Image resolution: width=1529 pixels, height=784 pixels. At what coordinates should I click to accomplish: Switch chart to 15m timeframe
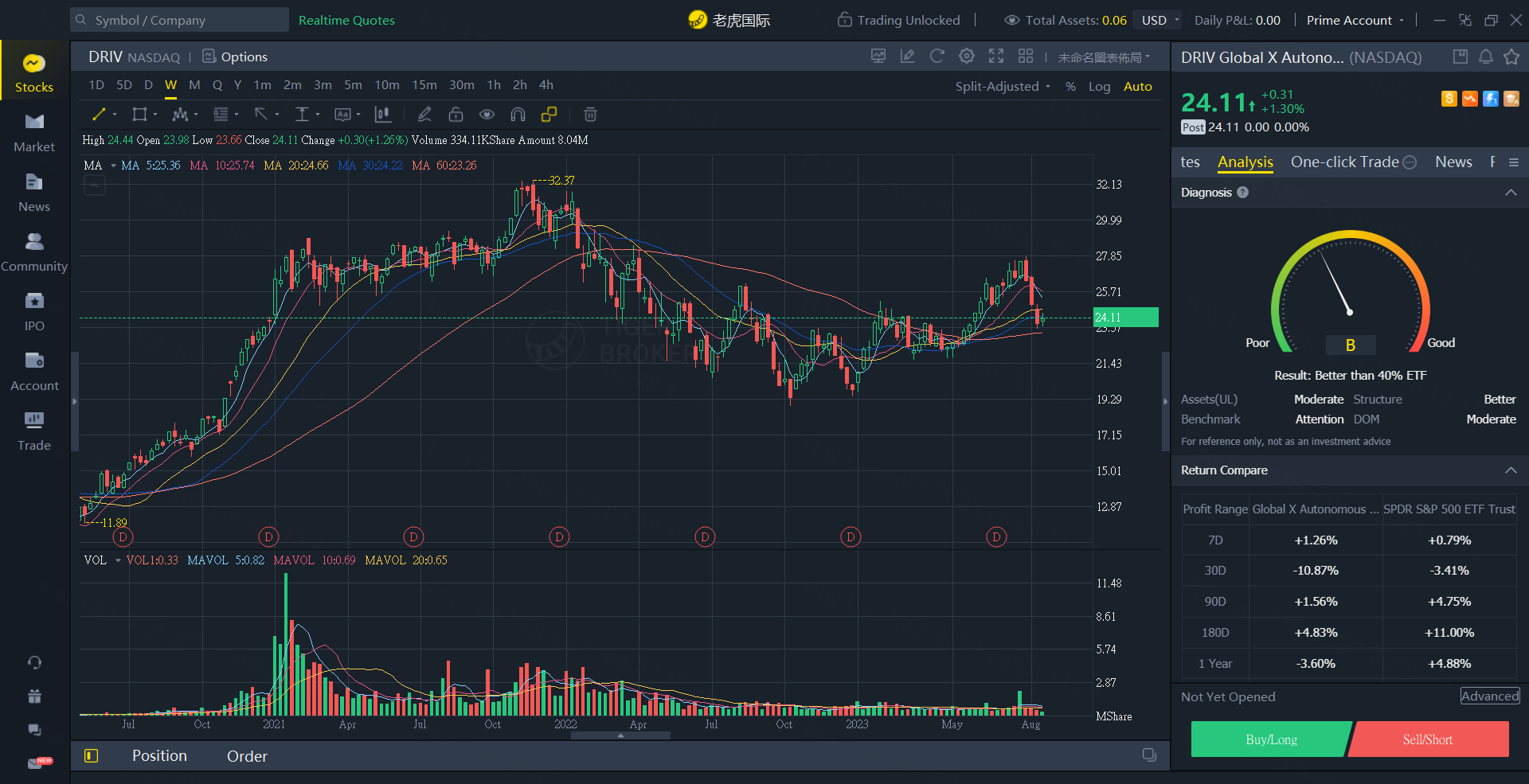[x=424, y=84]
